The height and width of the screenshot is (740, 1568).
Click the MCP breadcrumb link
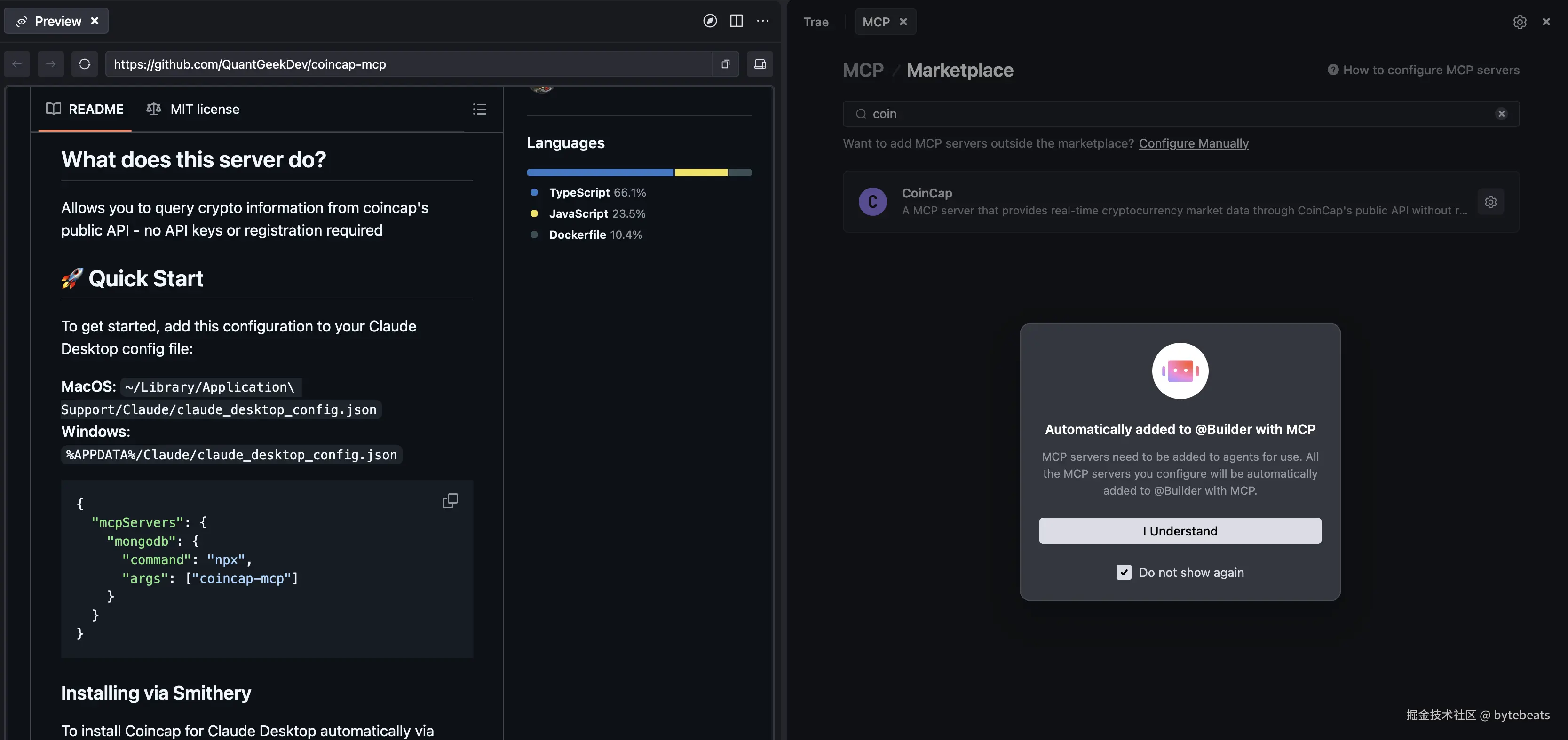coord(863,70)
